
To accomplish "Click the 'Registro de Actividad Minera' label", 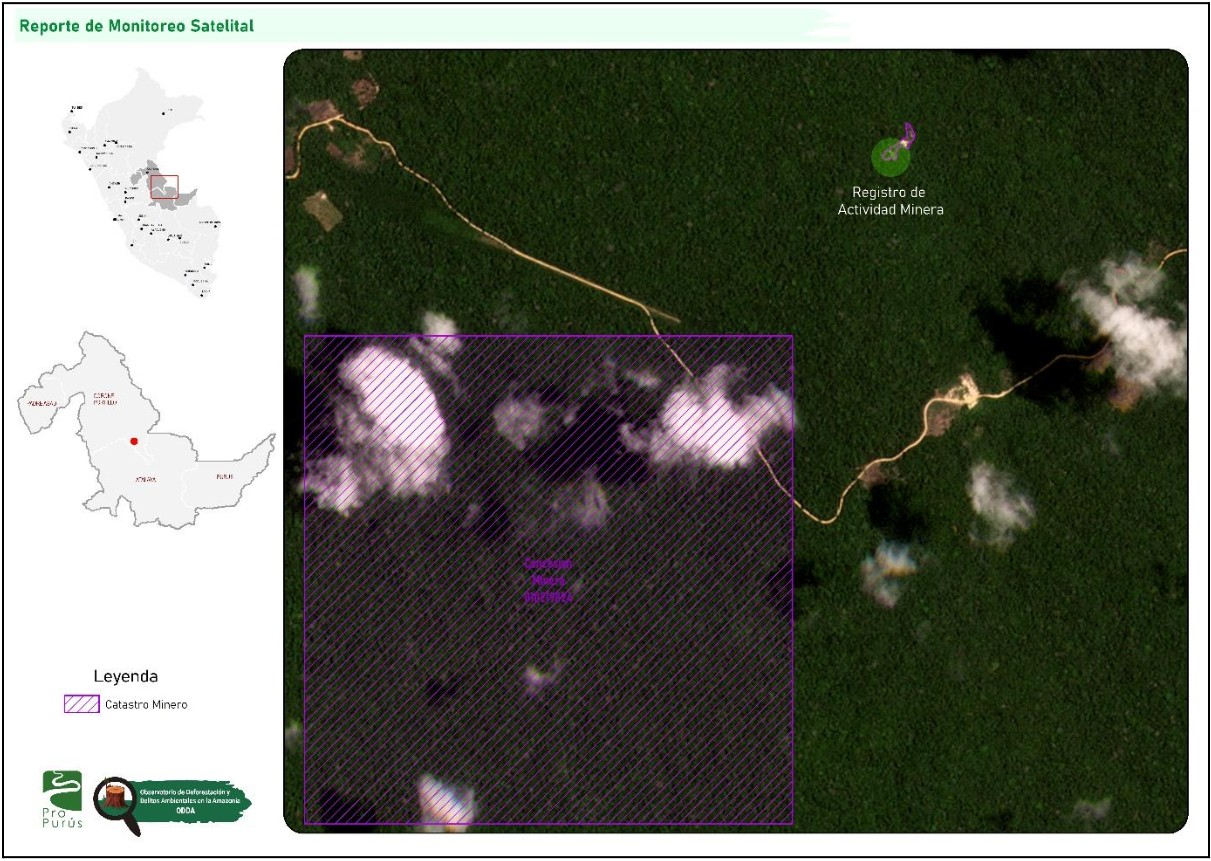I will point(890,201).
